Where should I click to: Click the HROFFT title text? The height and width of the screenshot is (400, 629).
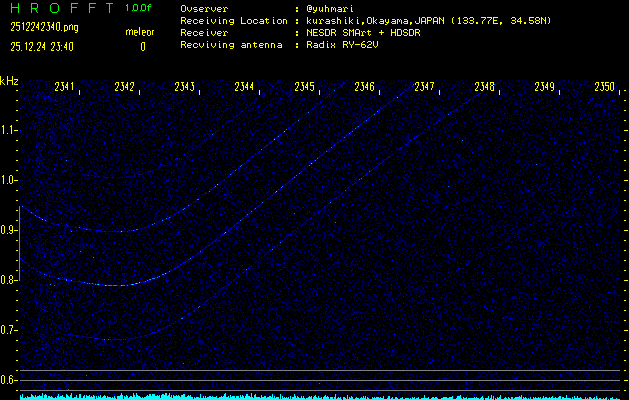pos(58,8)
